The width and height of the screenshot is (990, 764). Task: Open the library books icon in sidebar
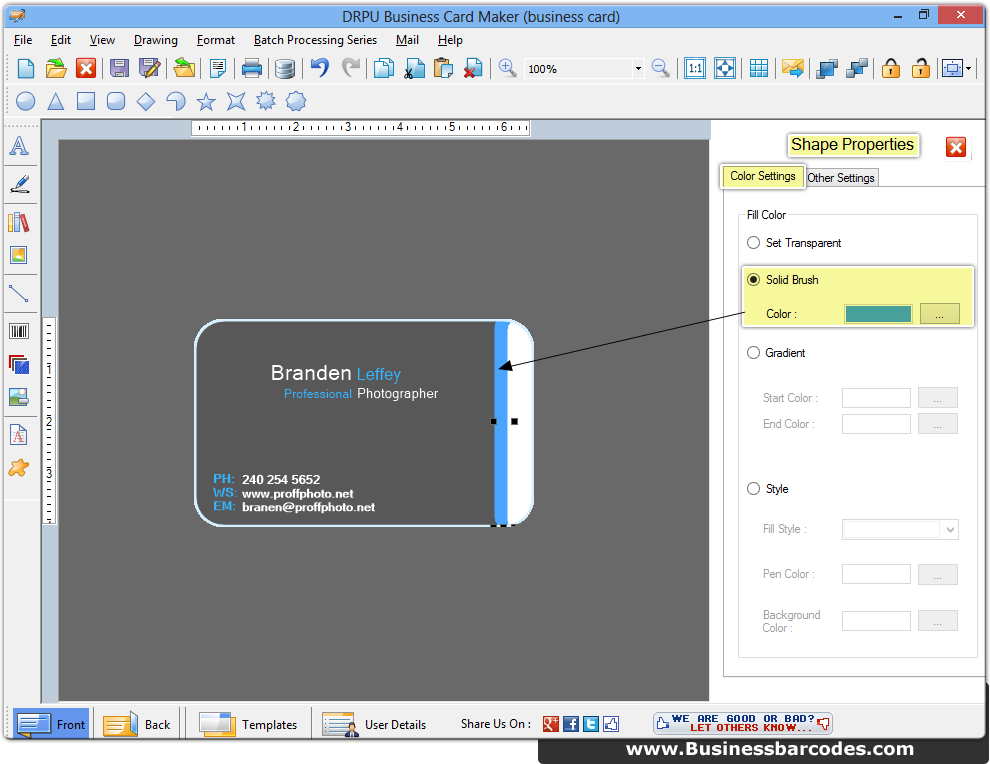coord(19,222)
